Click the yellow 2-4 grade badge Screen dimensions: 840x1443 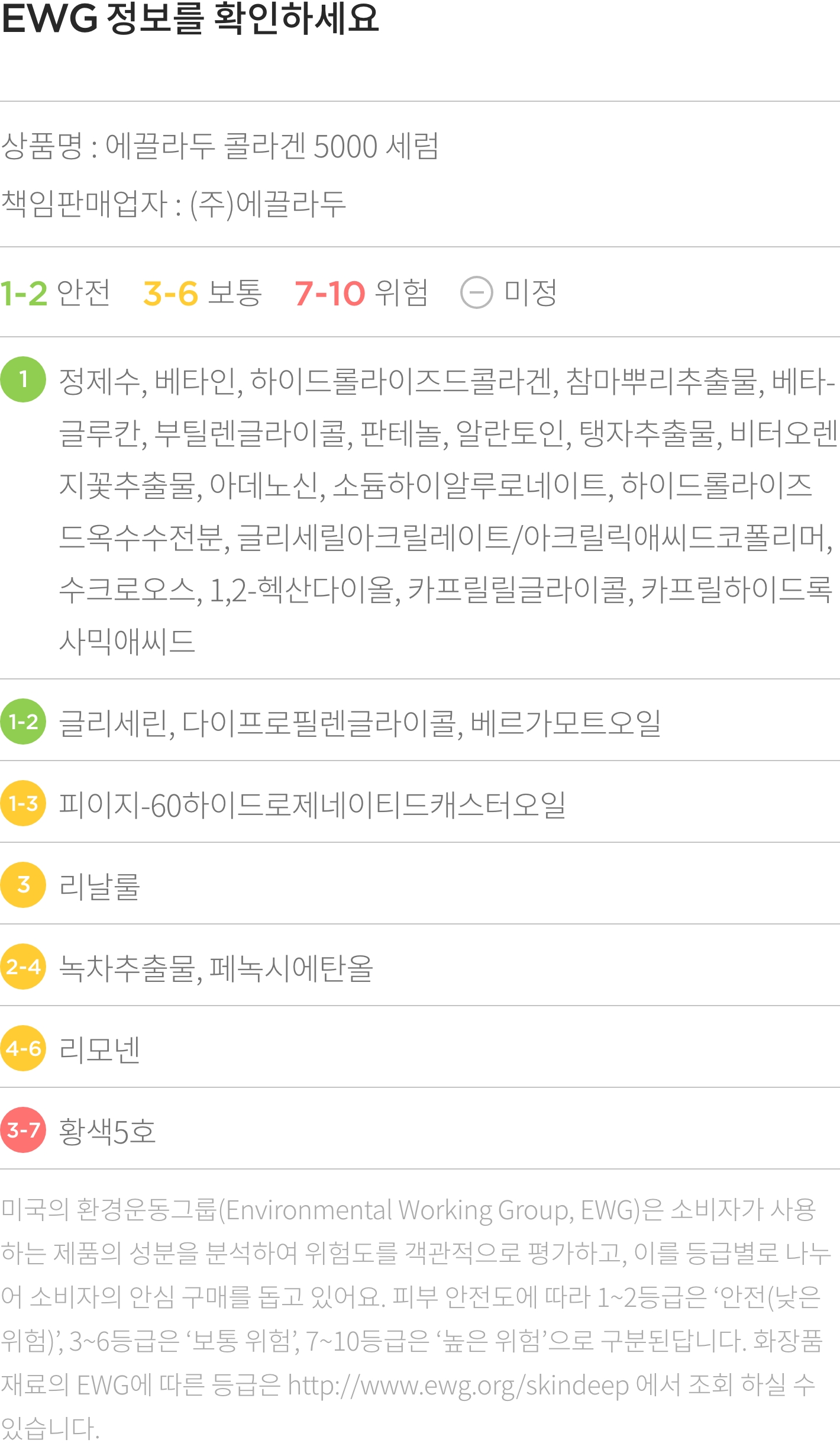[x=23, y=967]
